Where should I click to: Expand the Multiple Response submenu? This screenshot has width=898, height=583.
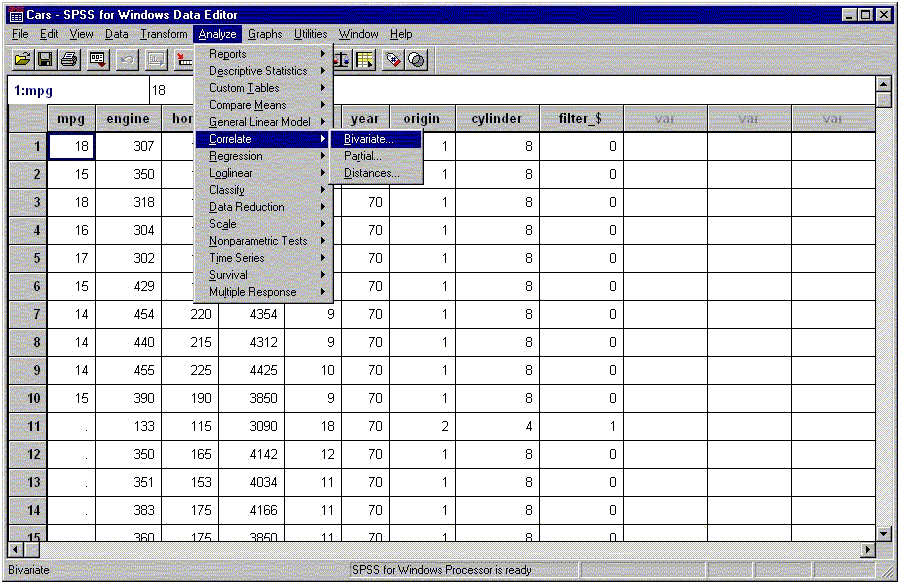click(262, 292)
